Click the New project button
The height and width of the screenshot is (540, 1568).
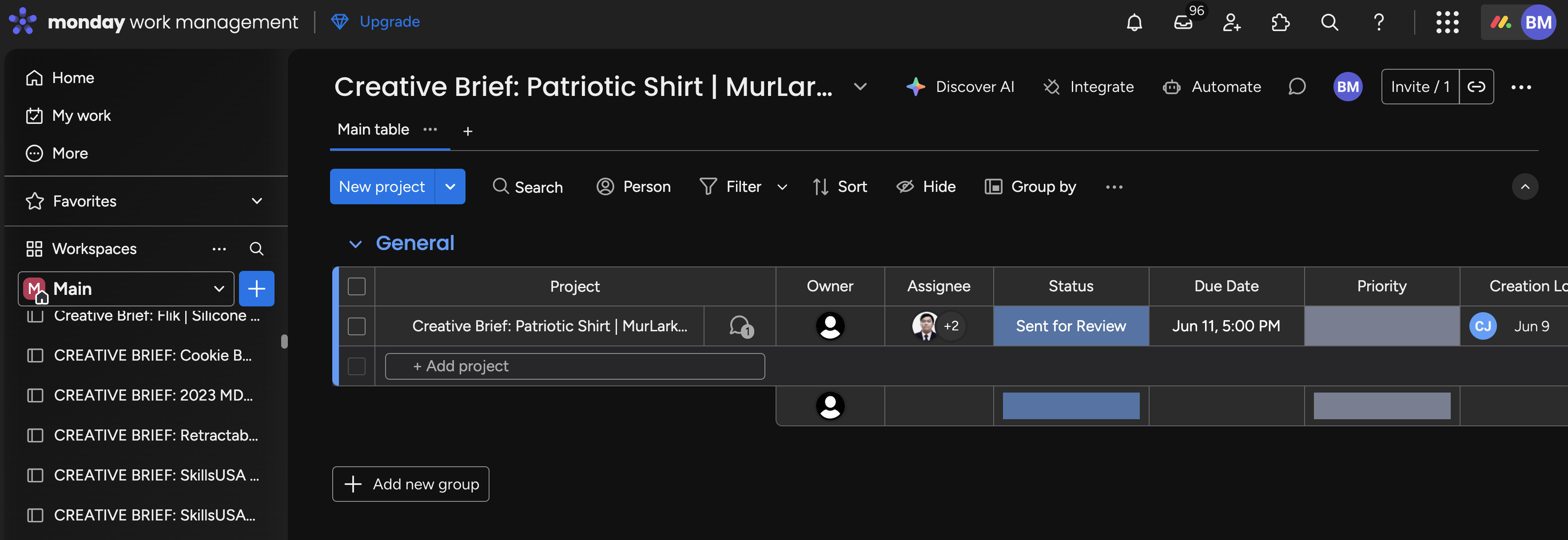pyautogui.click(x=382, y=187)
